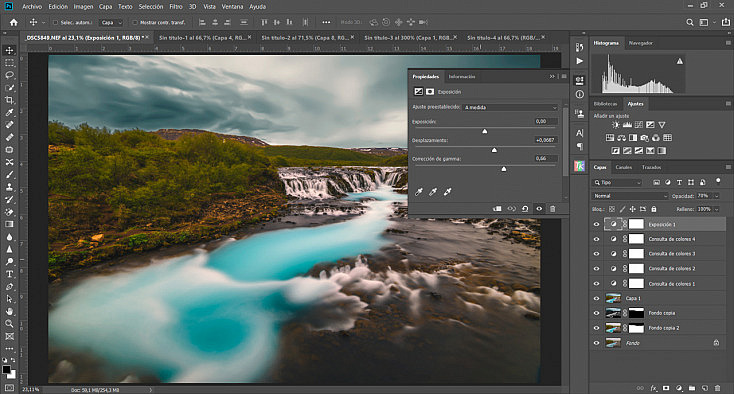
Task: Select the Clone Stamp tool
Action: point(9,187)
